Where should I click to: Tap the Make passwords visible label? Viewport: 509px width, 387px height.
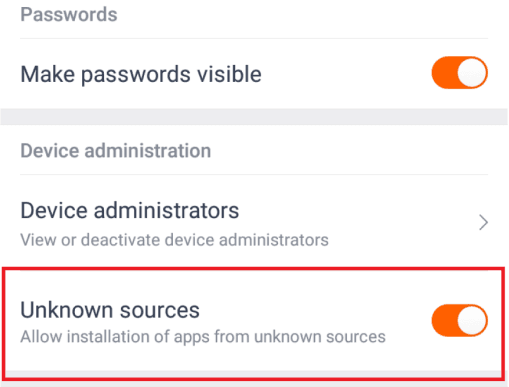click(141, 74)
